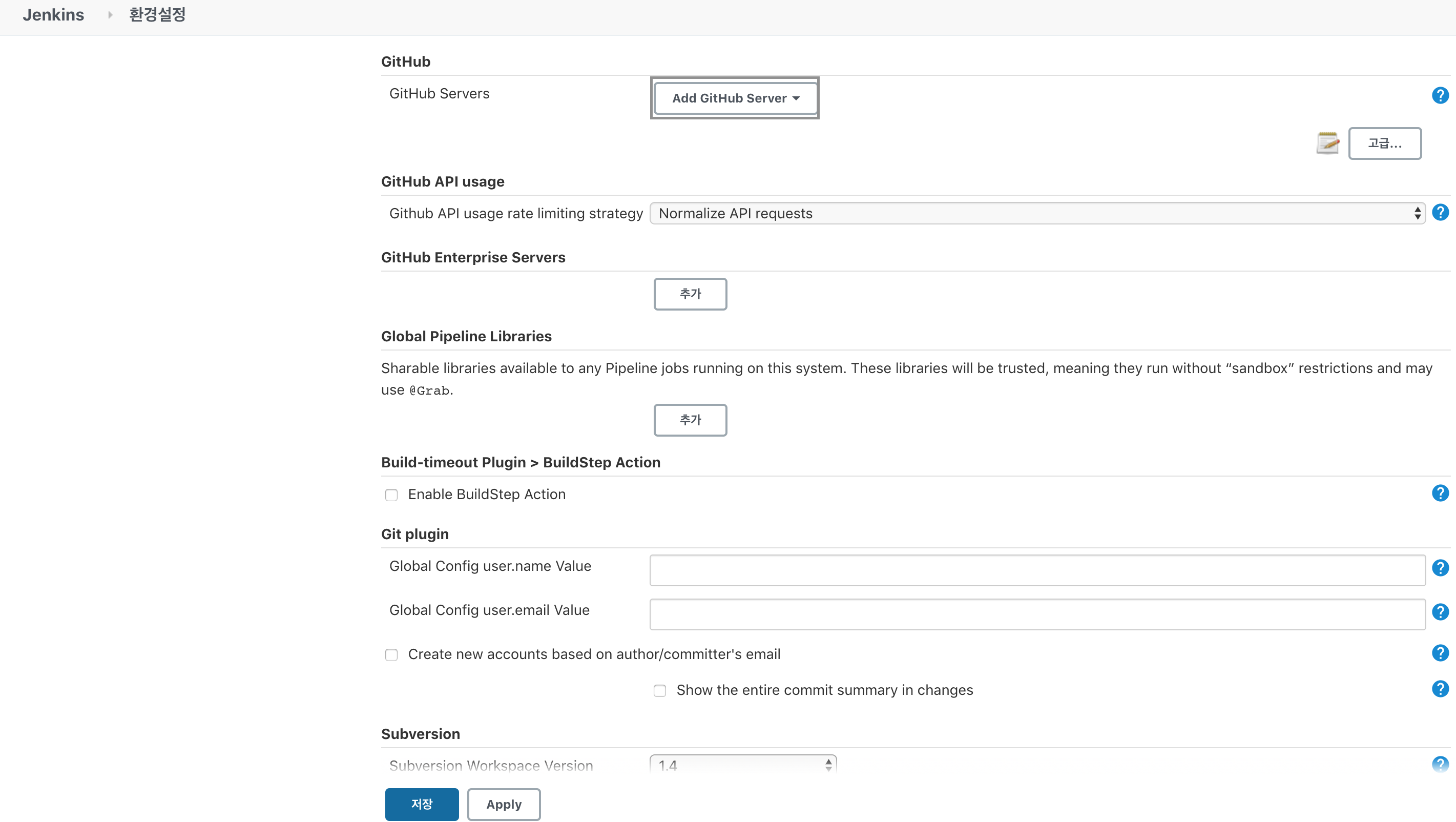Click help icon for API rate limiting strategy

coord(1440,213)
